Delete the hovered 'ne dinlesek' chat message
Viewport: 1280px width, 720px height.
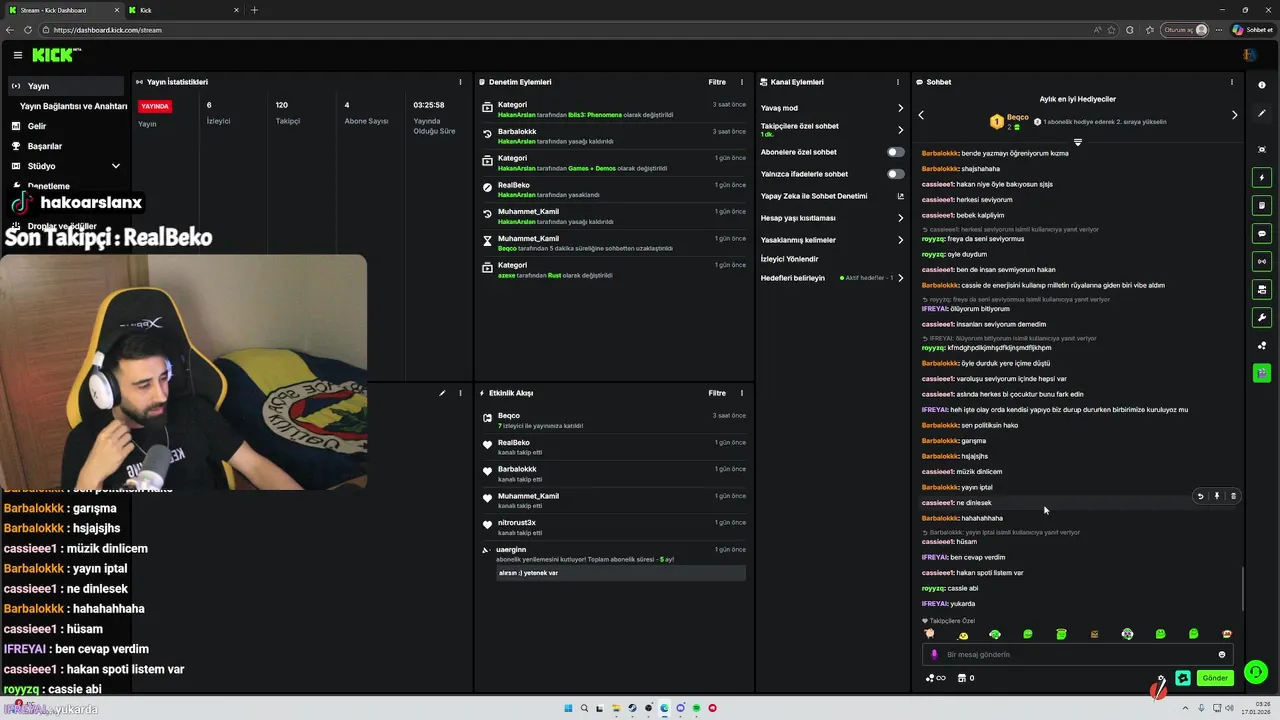coord(1233,496)
